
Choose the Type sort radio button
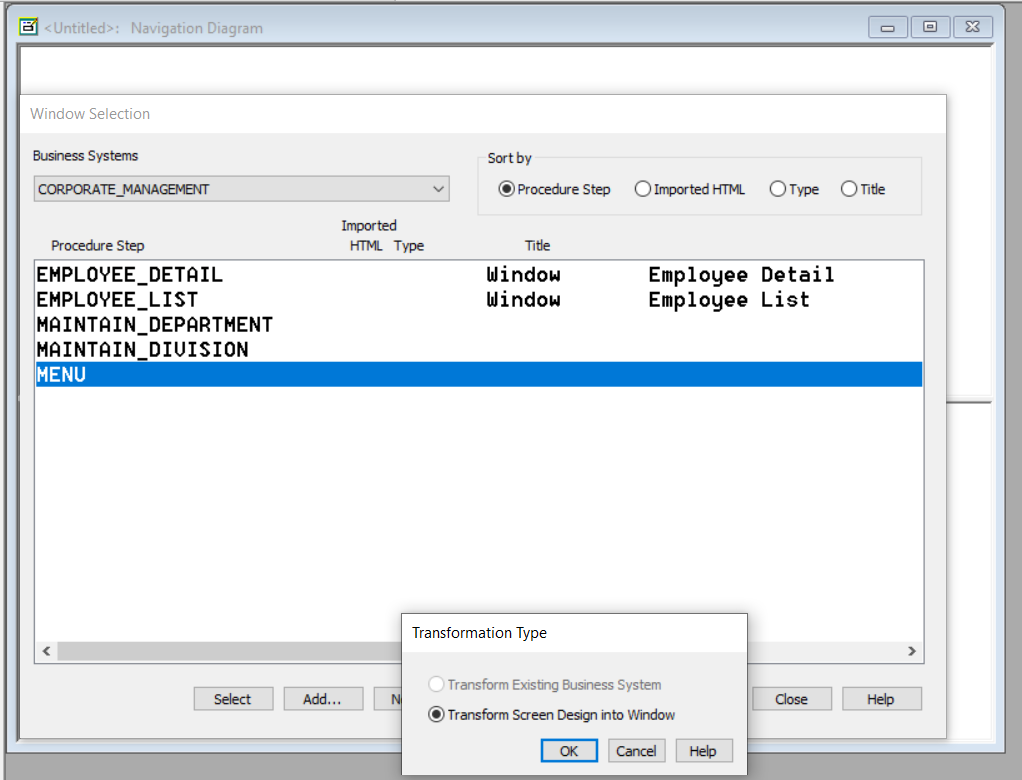click(777, 189)
